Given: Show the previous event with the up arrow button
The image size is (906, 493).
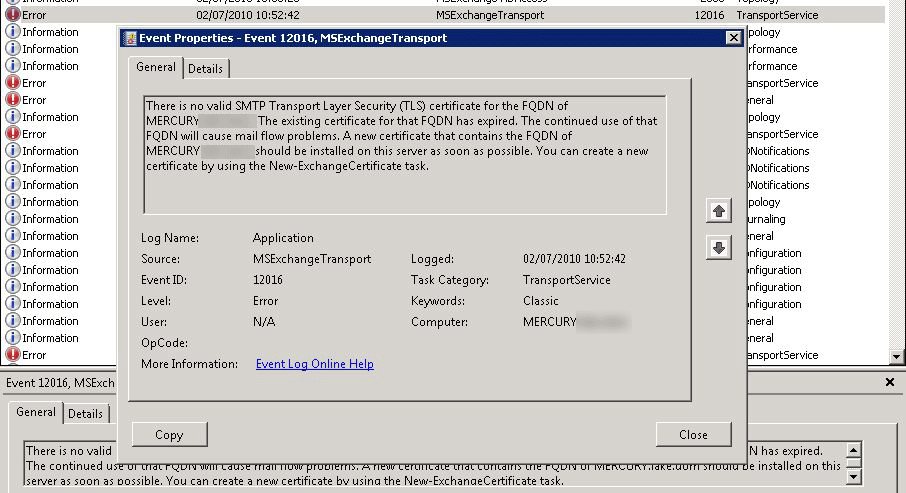Looking at the screenshot, I should click(x=719, y=211).
